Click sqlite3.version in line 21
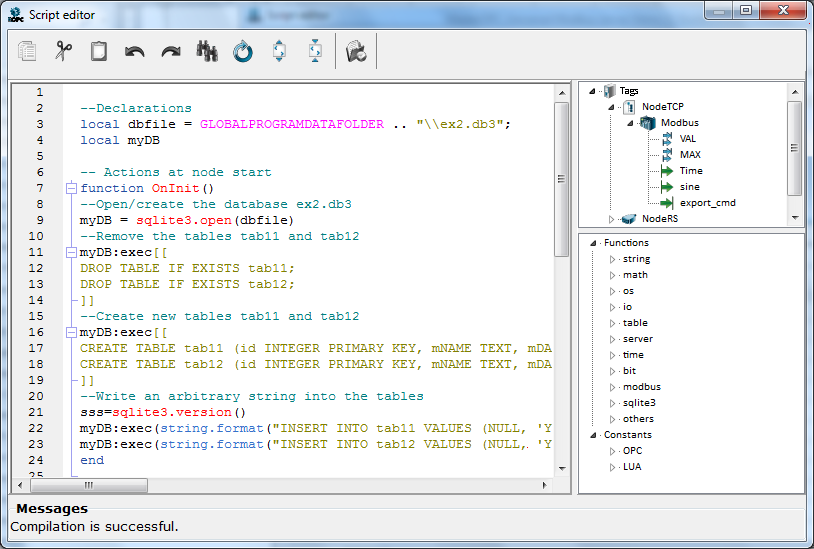Screen dimensions: 814x549 click(172, 413)
